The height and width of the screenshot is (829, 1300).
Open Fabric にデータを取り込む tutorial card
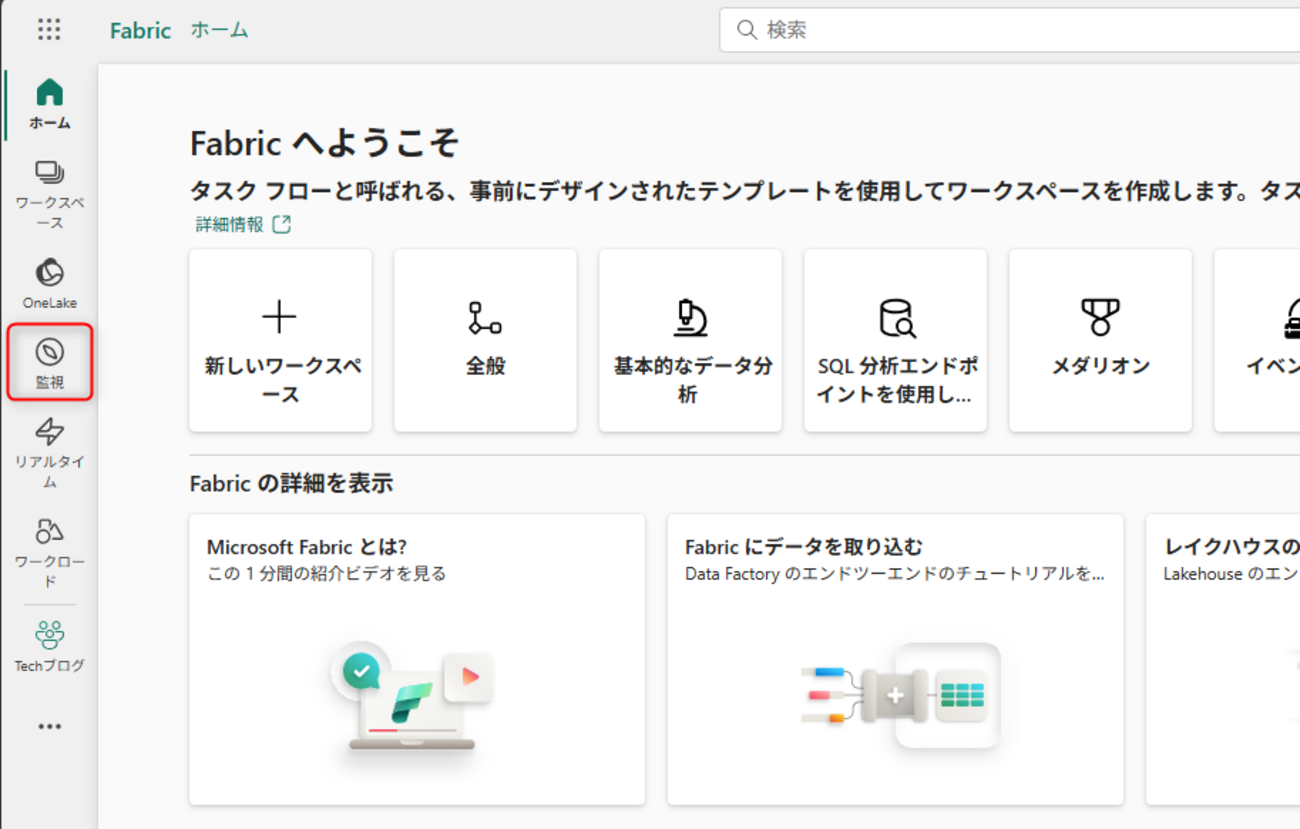click(x=895, y=658)
